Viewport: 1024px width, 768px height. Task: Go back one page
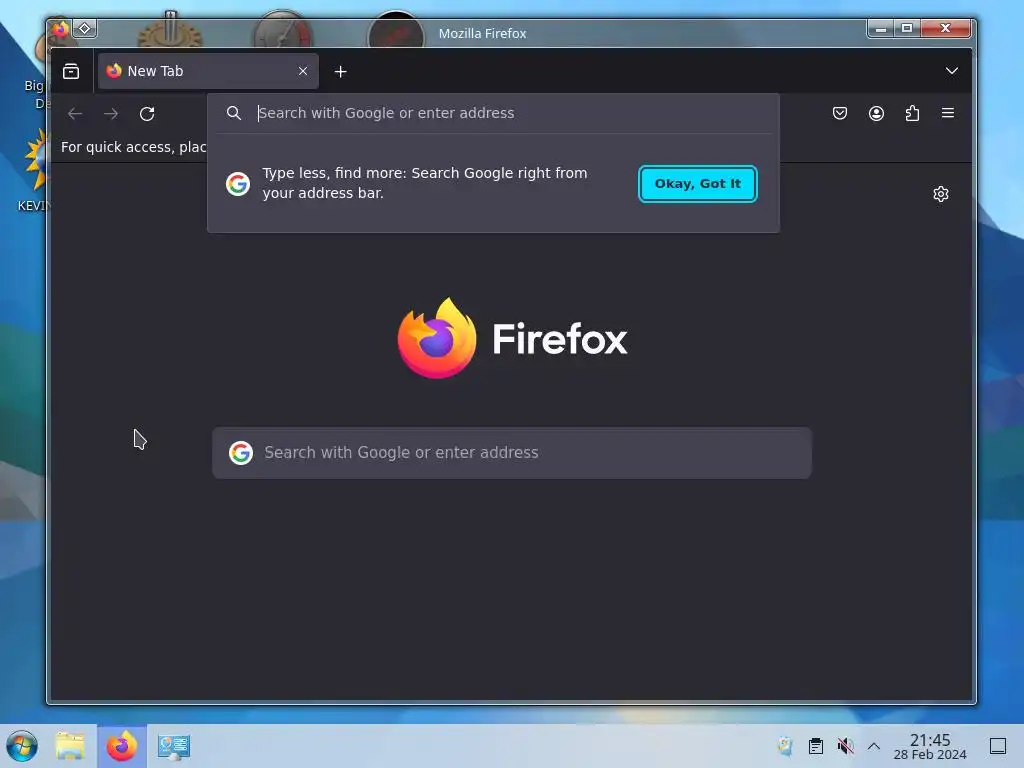coord(75,114)
